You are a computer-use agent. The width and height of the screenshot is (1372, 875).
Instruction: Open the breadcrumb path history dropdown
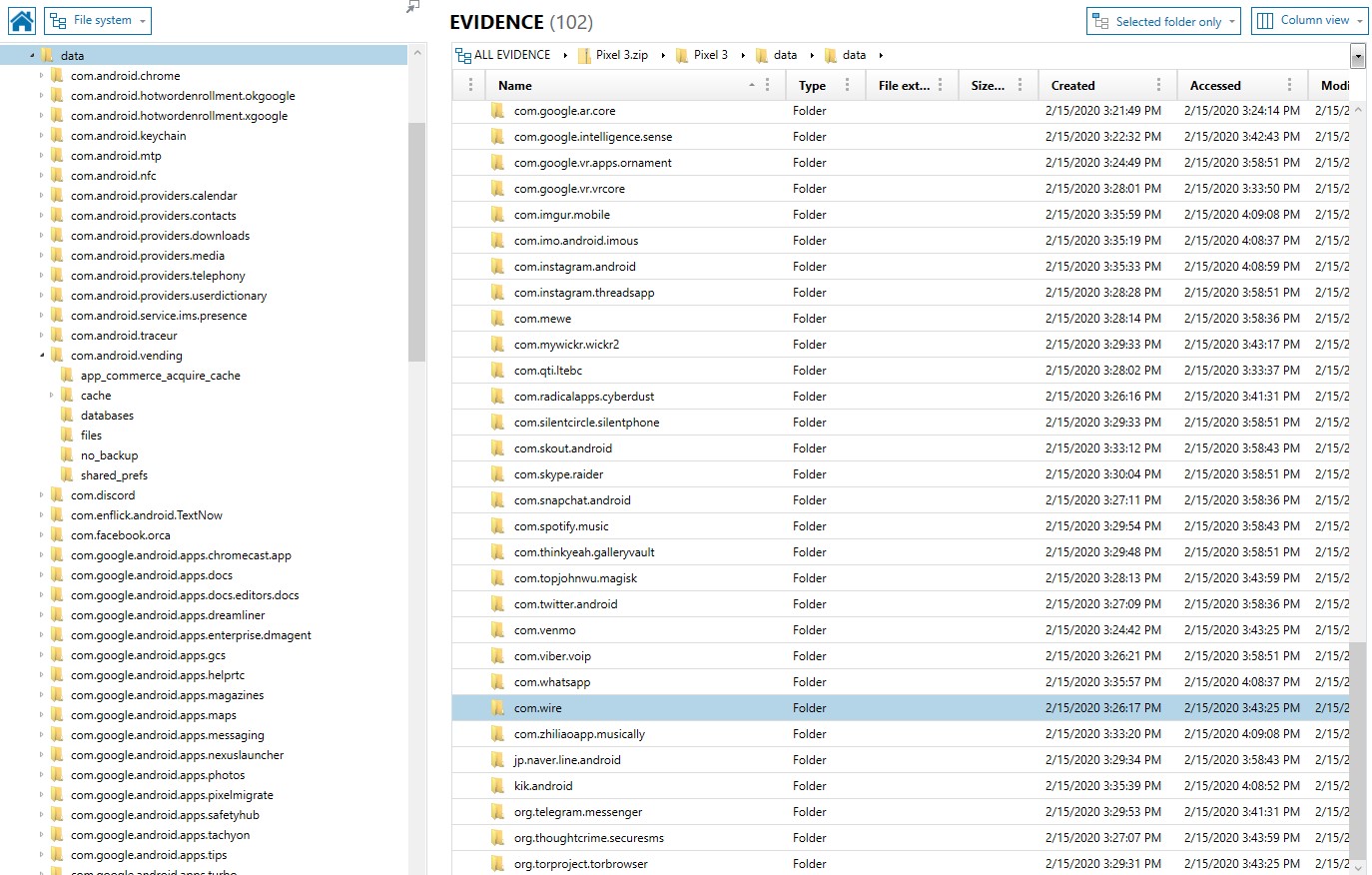(1357, 55)
